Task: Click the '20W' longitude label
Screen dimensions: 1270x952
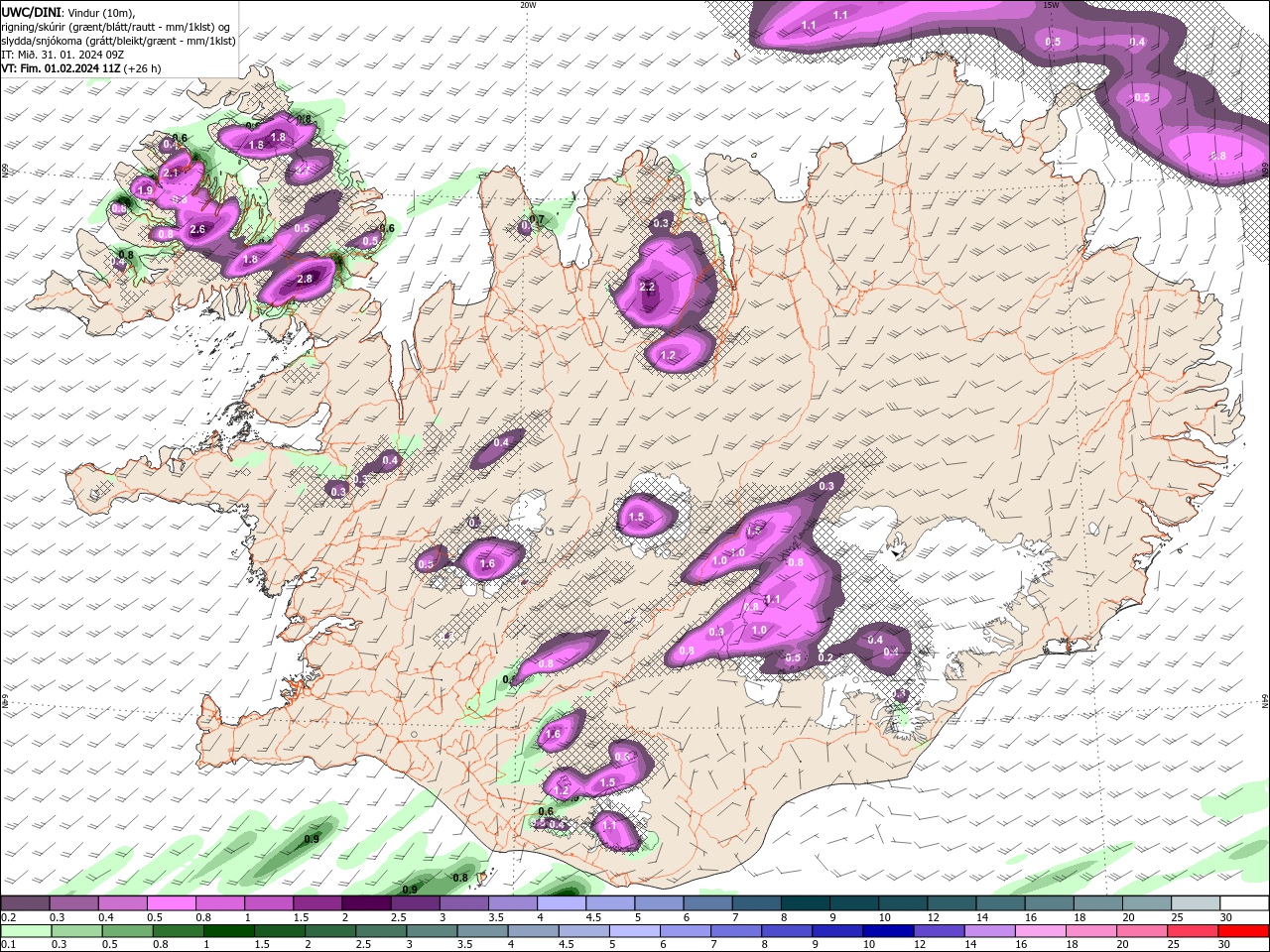Action: pos(528,5)
